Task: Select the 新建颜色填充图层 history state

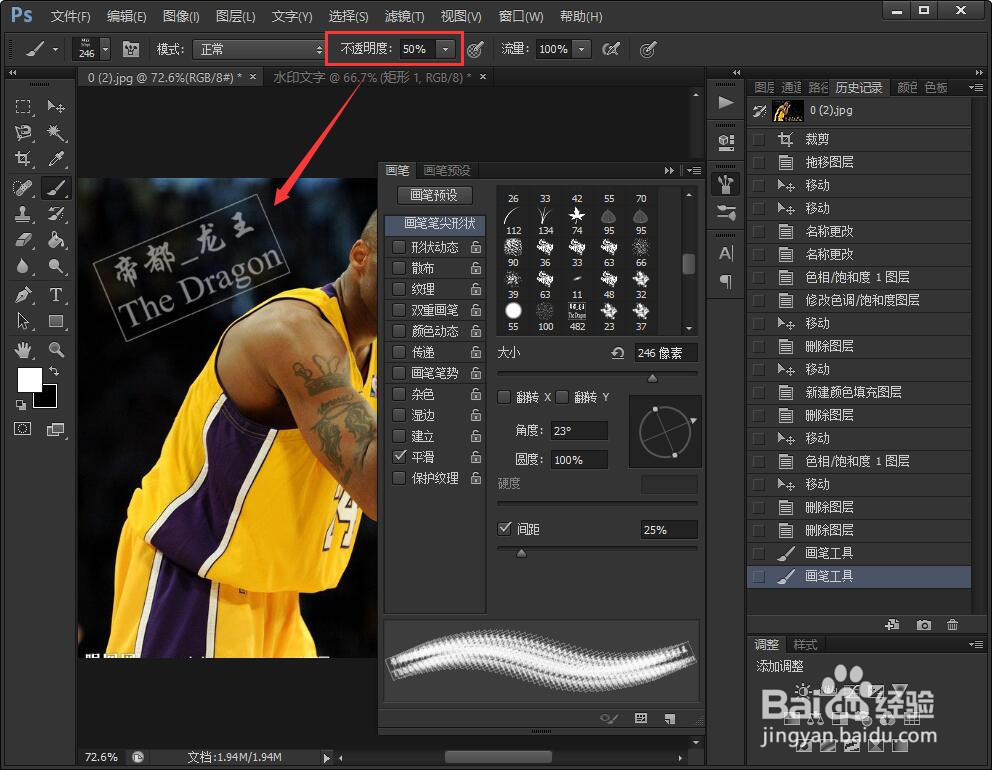Action: tap(859, 392)
